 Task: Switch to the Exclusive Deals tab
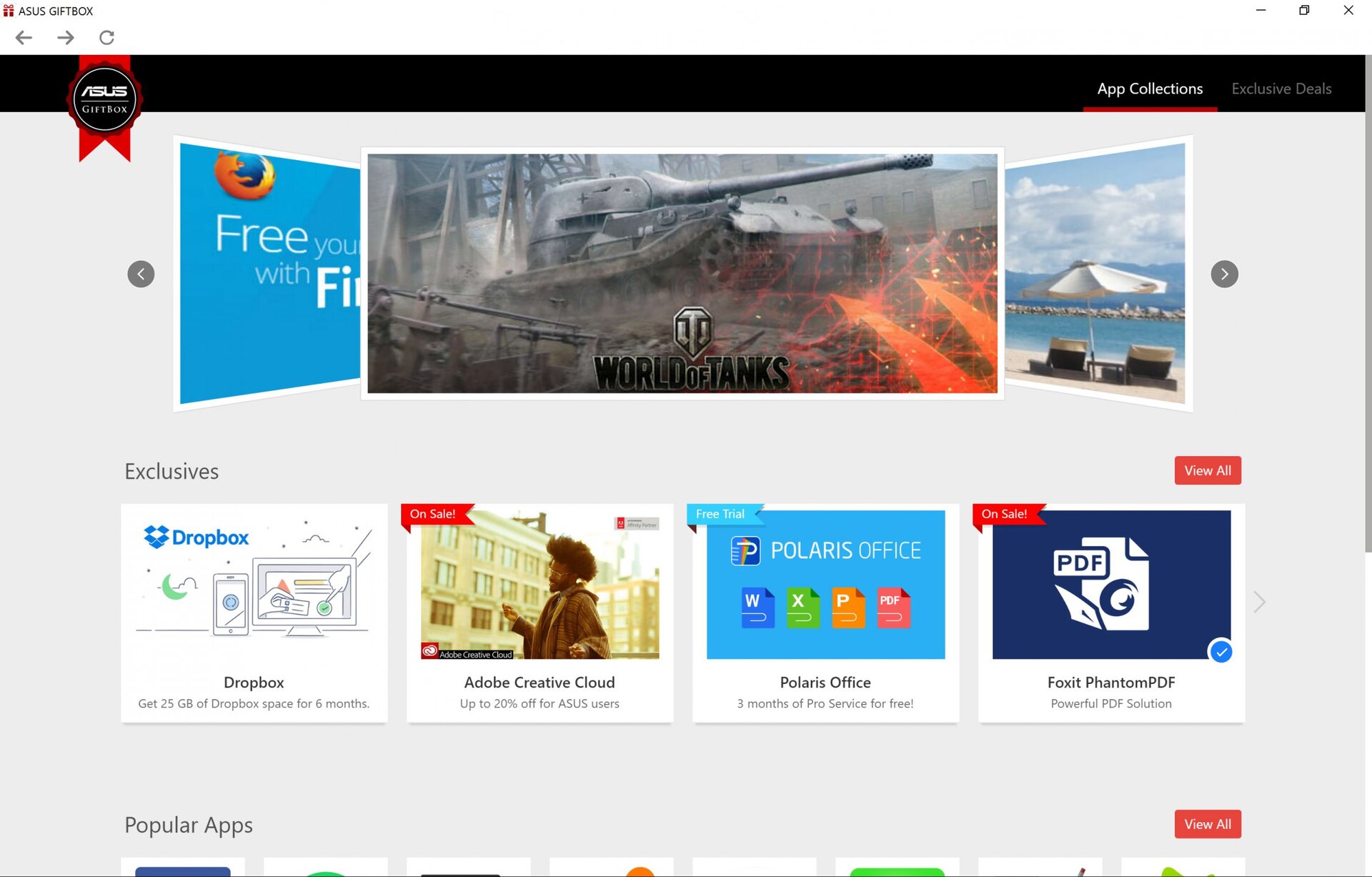pyautogui.click(x=1281, y=89)
